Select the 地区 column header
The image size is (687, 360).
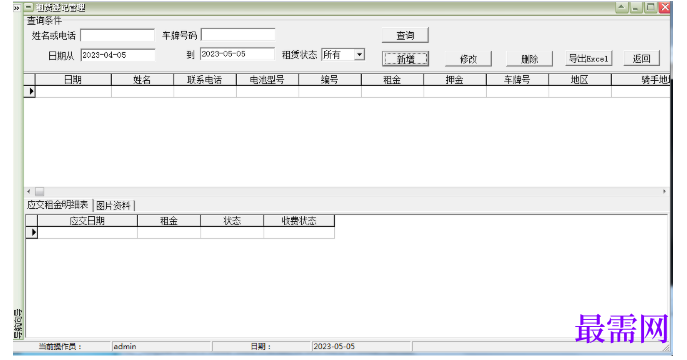point(580,80)
